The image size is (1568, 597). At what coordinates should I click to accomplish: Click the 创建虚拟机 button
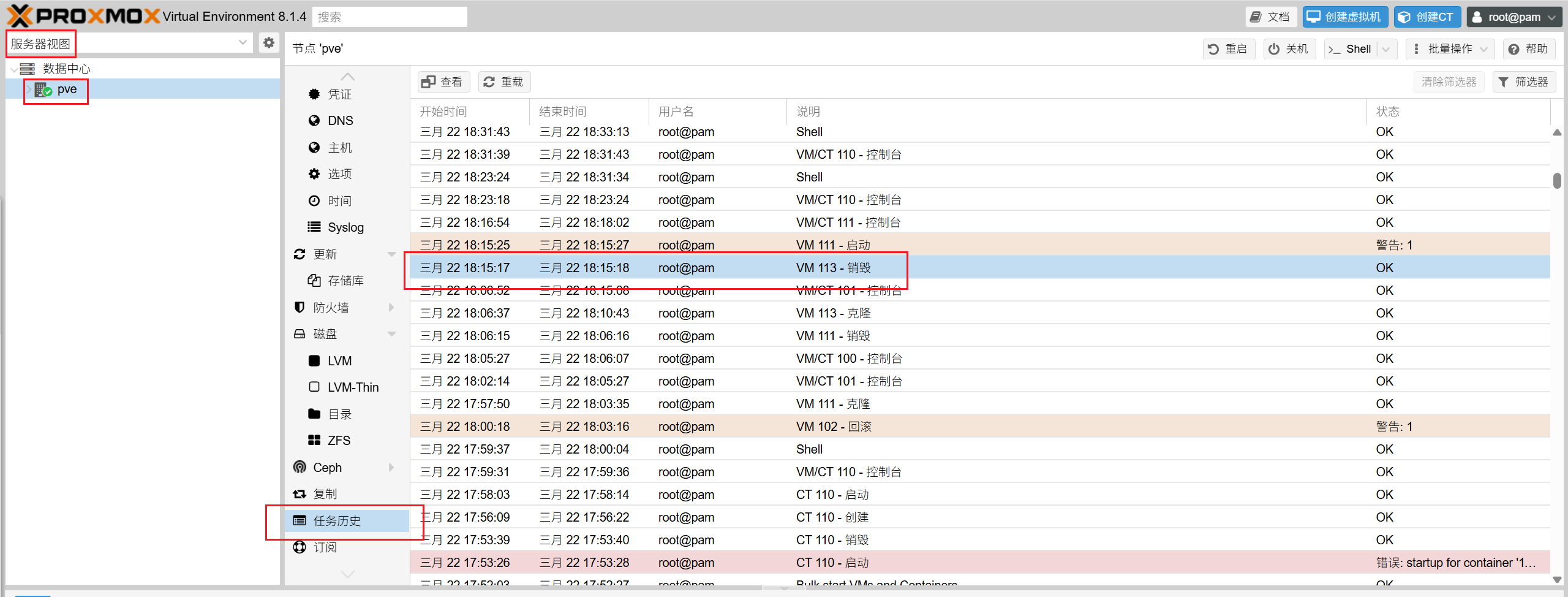[1344, 17]
